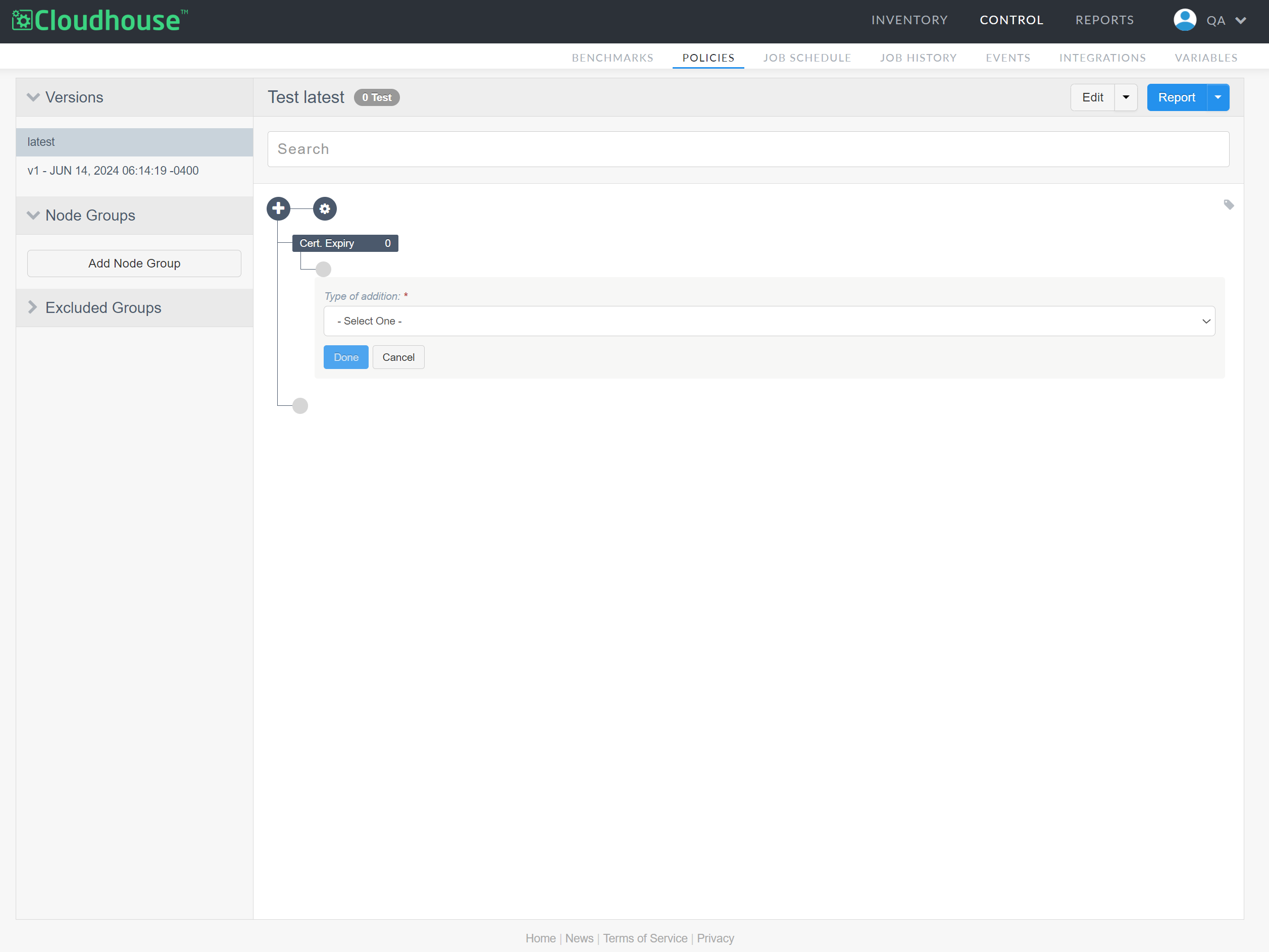The width and height of the screenshot is (1269, 952).
Task: Open the Privacy footer link
Action: [715, 938]
